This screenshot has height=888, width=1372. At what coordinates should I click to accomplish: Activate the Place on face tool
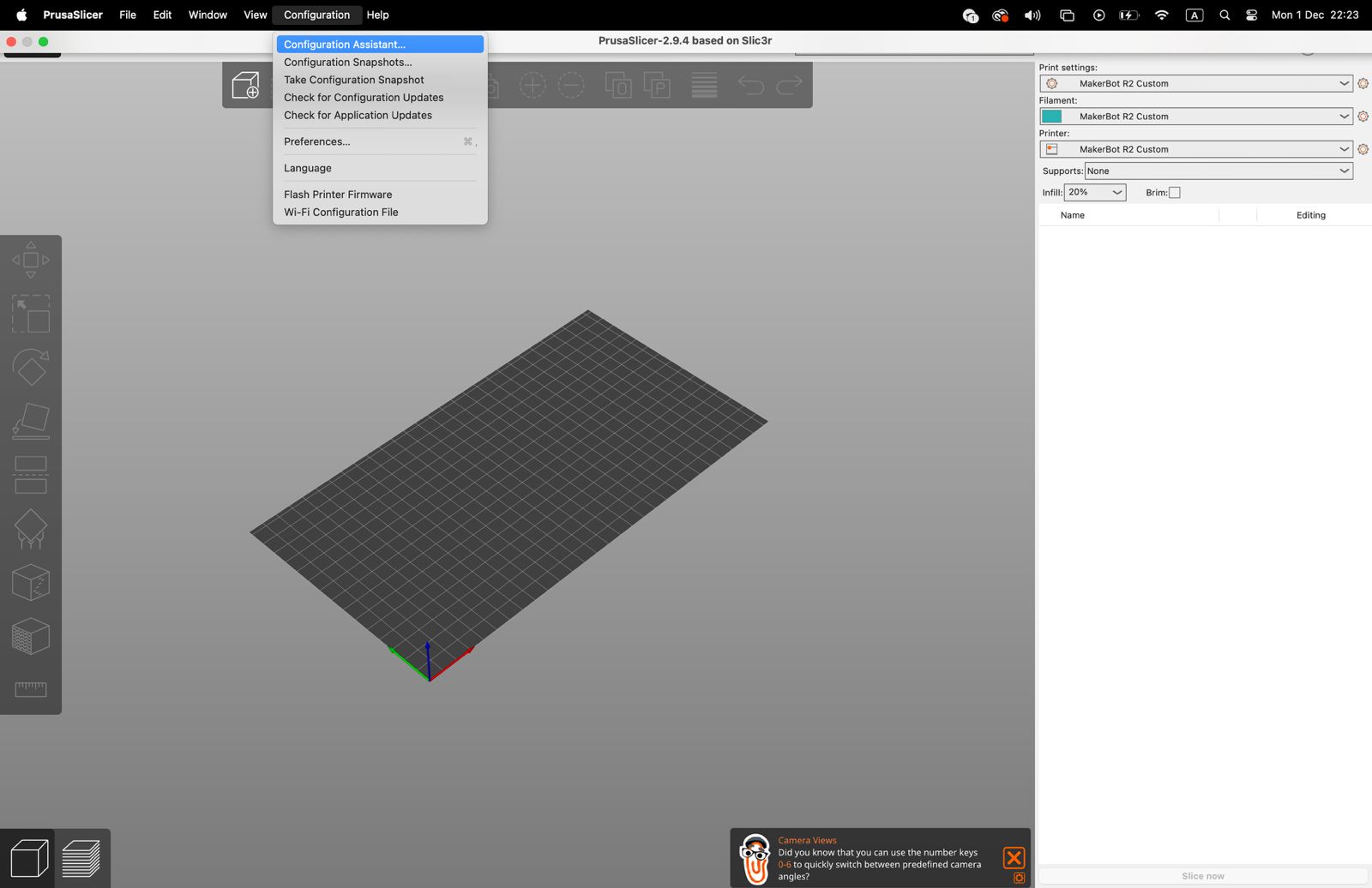(x=31, y=421)
